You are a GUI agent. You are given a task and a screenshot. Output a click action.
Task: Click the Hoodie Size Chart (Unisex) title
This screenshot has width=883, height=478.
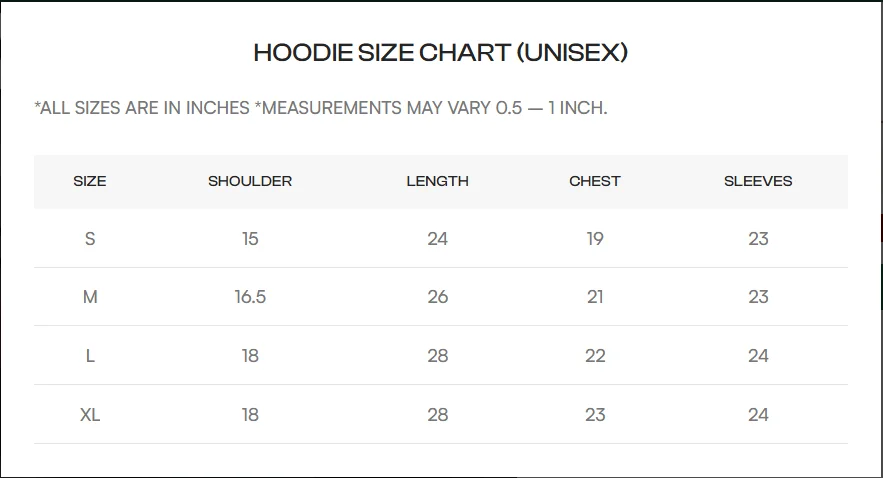pyautogui.click(x=440, y=53)
